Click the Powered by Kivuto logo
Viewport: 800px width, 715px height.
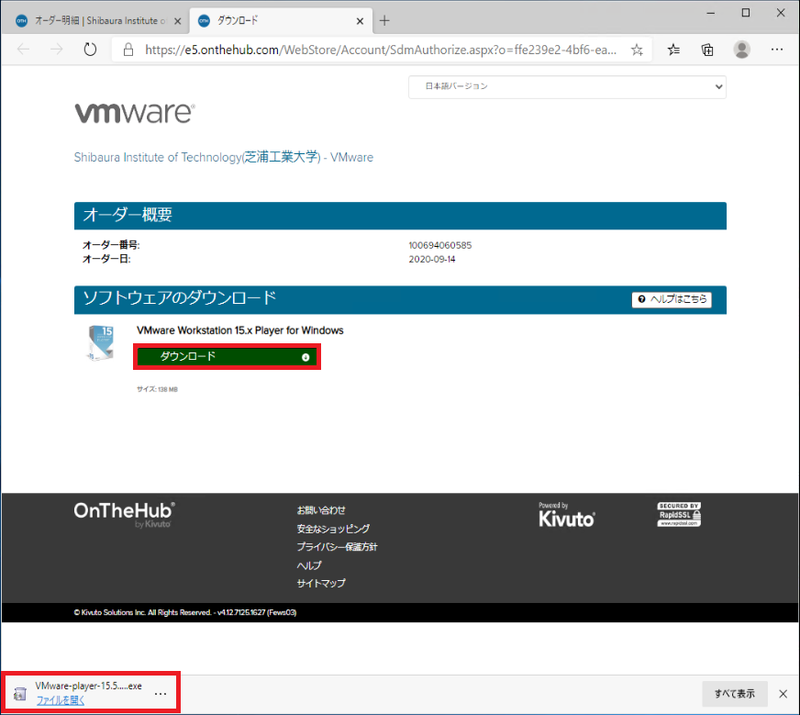click(x=566, y=514)
